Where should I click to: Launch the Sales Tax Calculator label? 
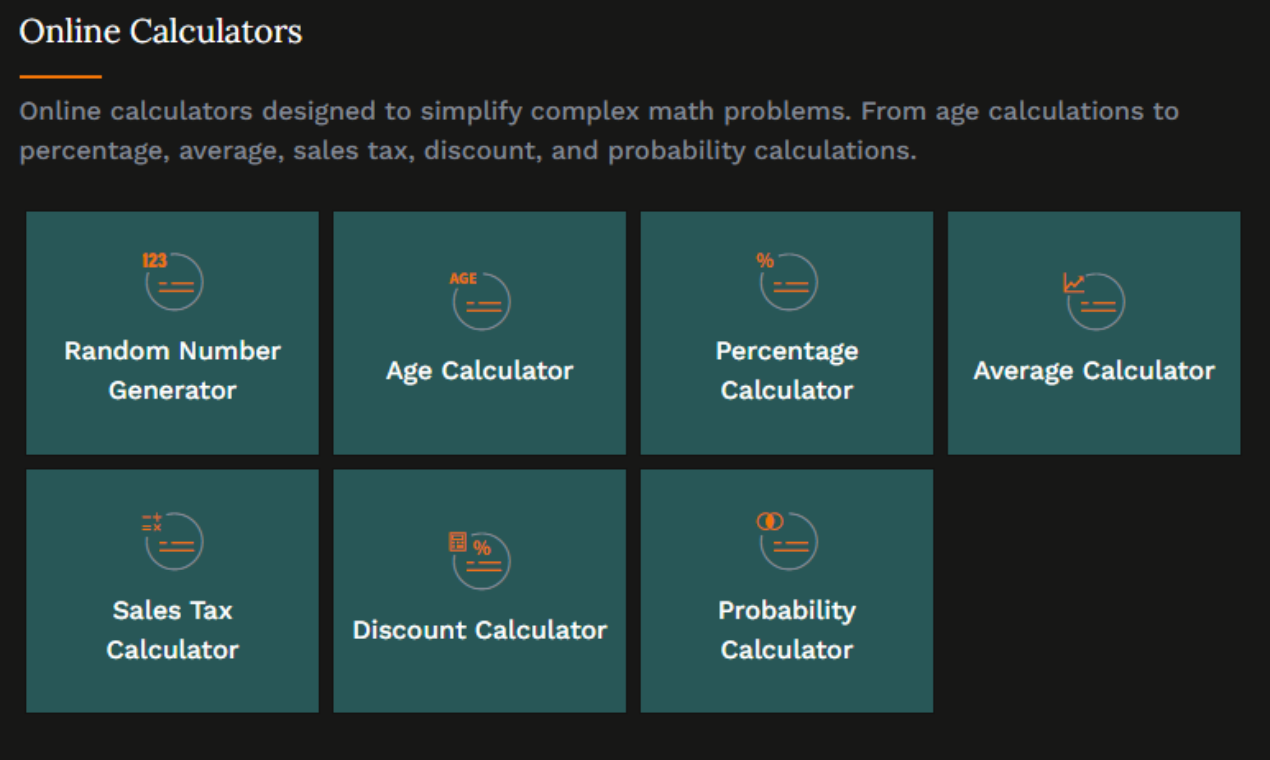point(173,630)
